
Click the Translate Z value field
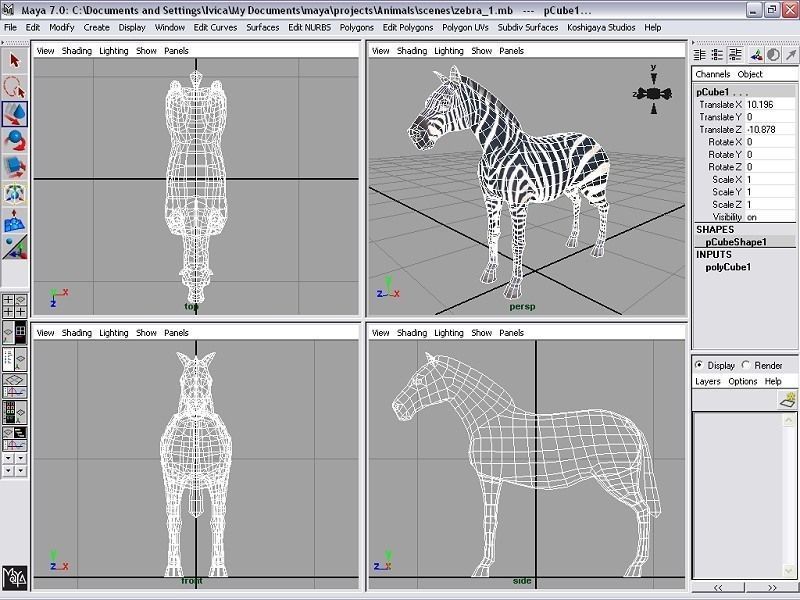(770, 130)
